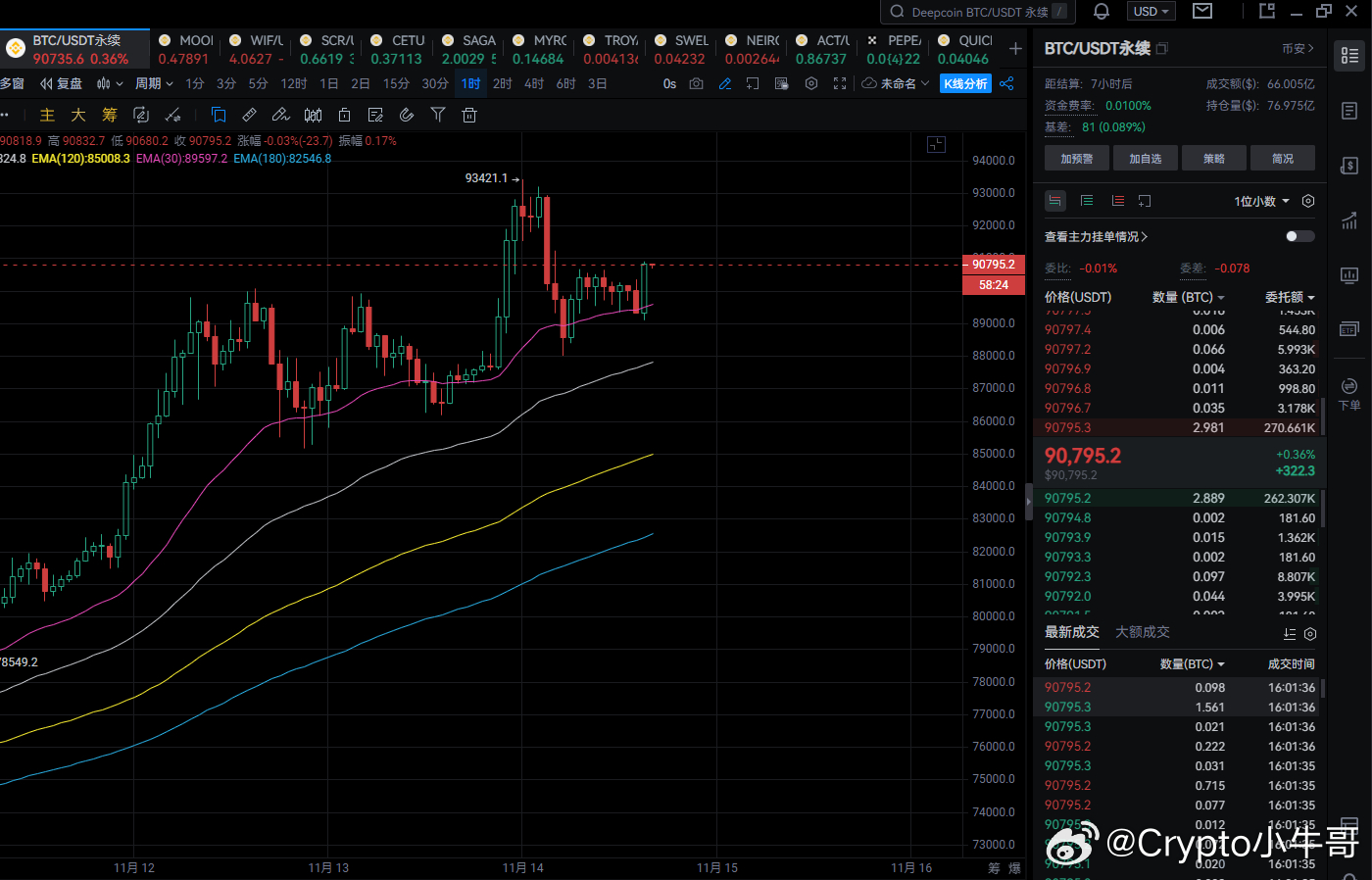Open order book settings hexagon icon

[1308, 201]
